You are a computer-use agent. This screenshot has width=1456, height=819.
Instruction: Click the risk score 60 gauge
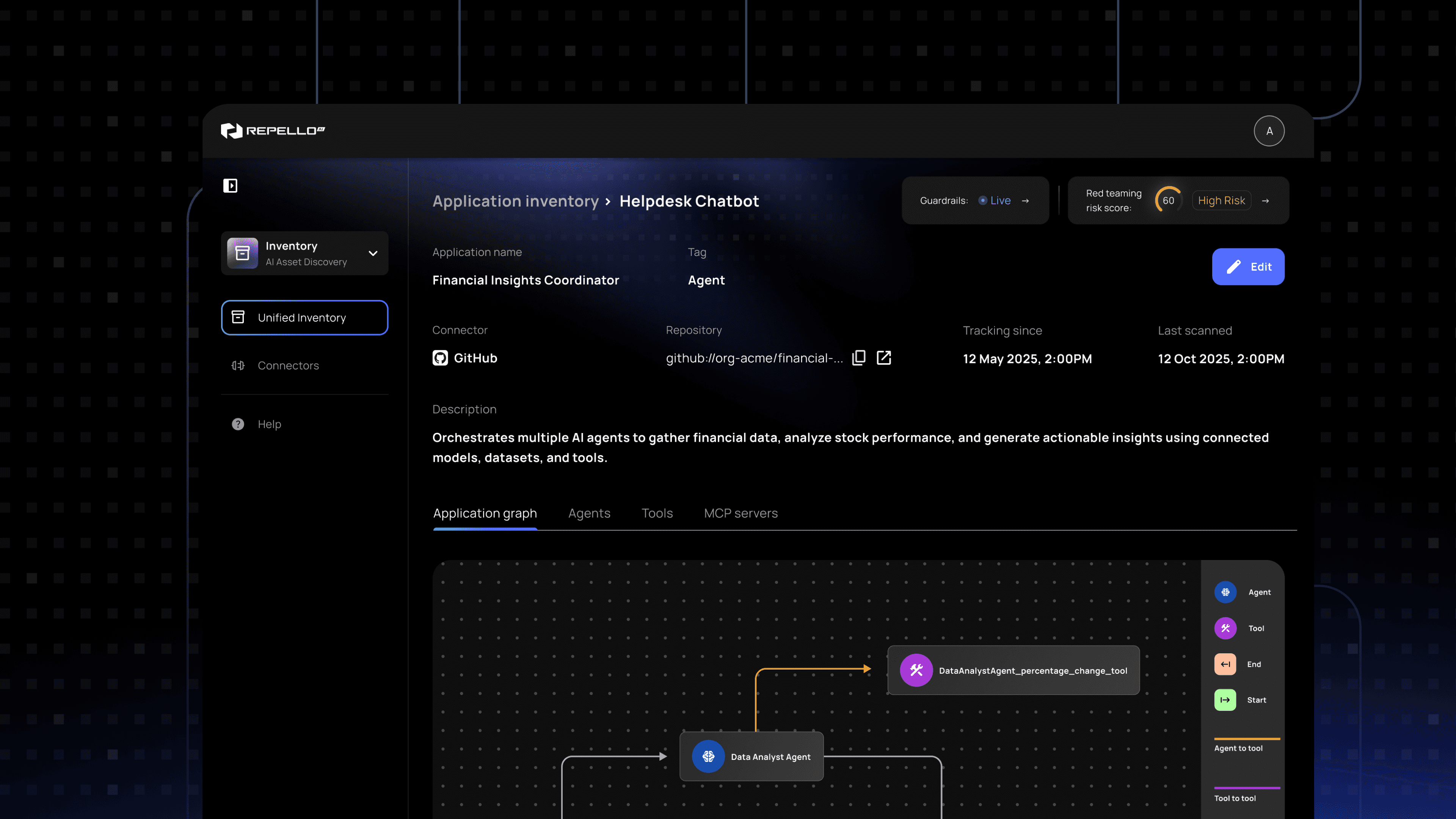point(1168,201)
